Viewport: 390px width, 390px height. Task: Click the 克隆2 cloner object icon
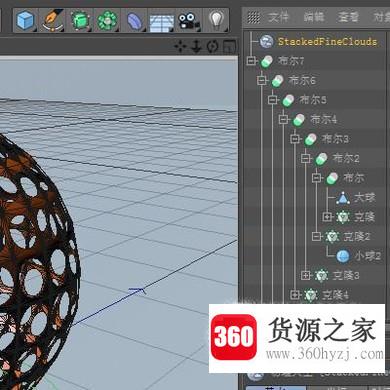coord(332,237)
